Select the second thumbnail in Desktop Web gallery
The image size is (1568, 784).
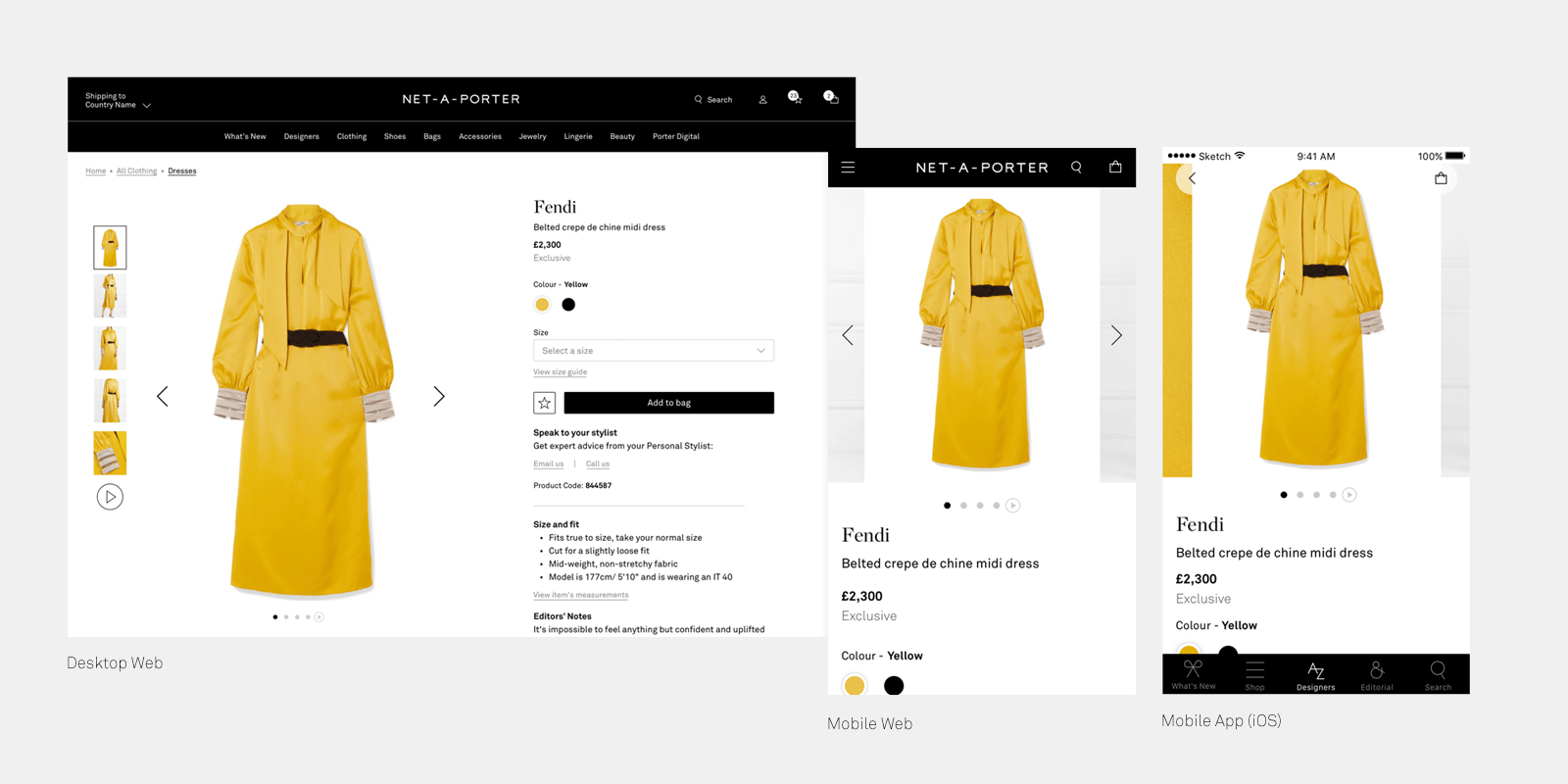click(110, 295)
